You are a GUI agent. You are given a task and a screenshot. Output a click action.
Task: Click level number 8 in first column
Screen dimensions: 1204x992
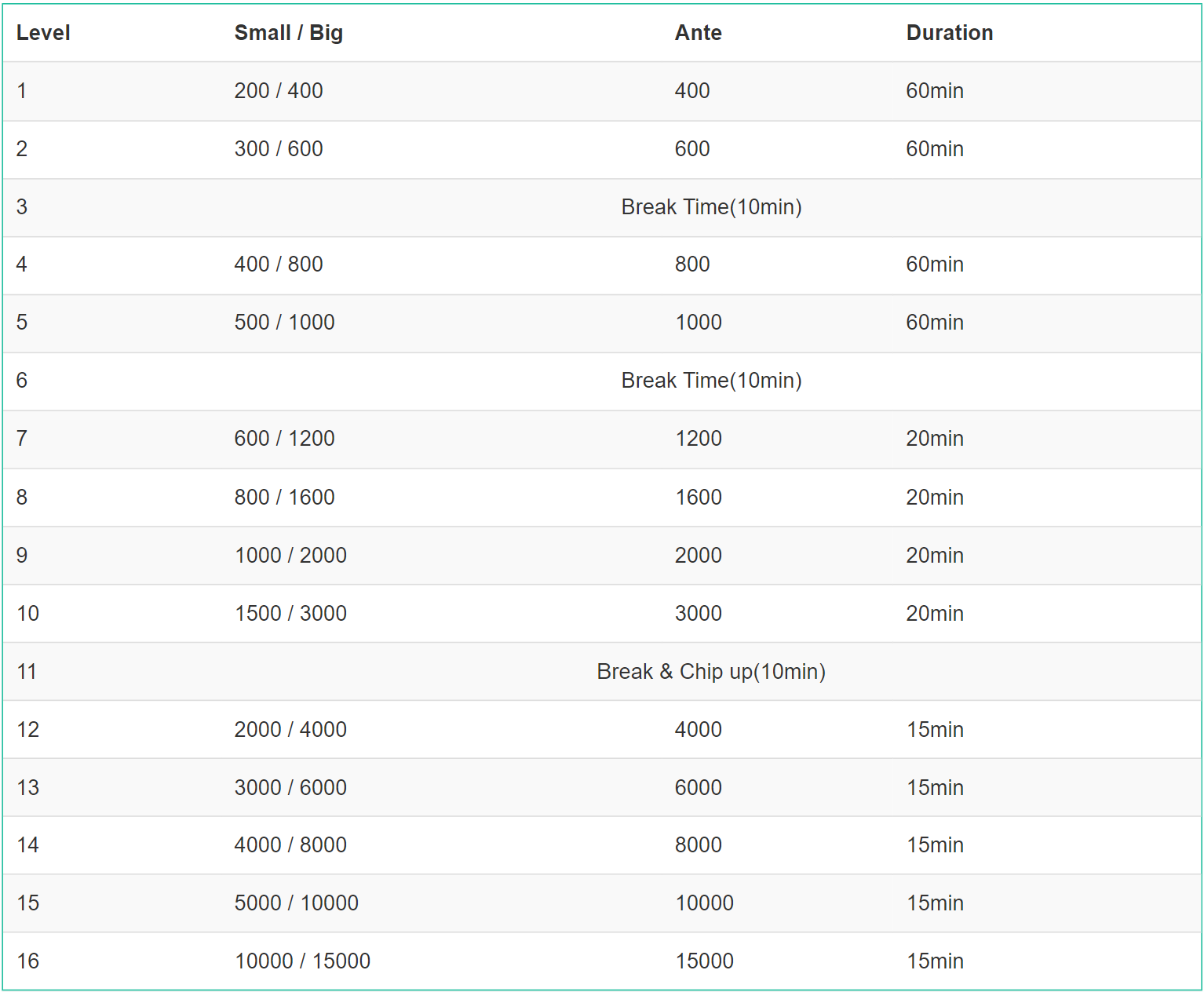pyautogui.click(x=22, y=498)
